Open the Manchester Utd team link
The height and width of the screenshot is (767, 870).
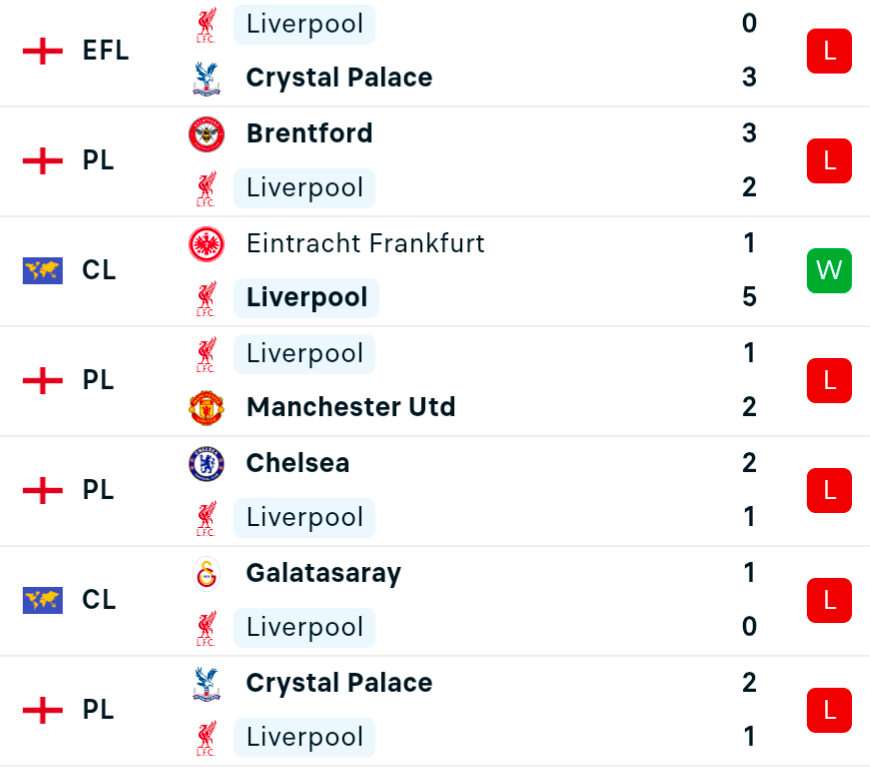(x=350, y=407)
